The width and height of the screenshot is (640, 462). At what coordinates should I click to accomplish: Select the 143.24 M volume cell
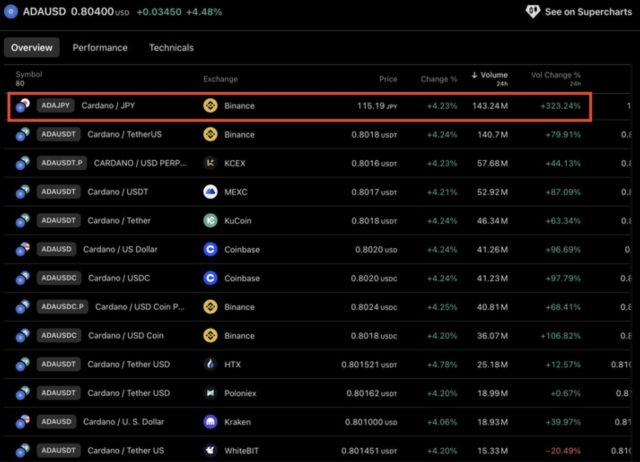(x=490, y=106)
